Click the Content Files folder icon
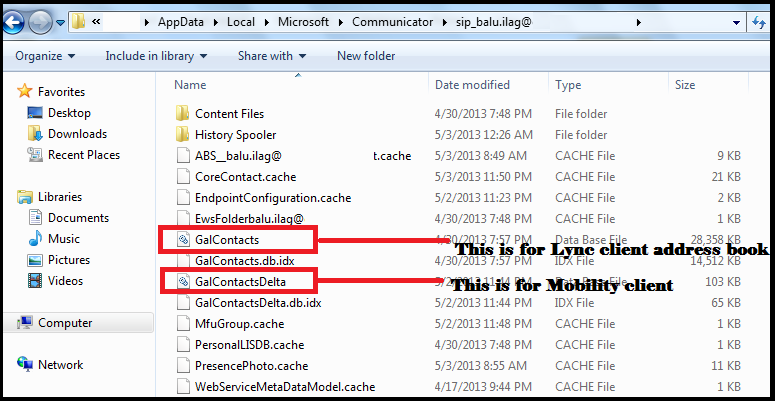The image size is (775, 401). [182, 113]
